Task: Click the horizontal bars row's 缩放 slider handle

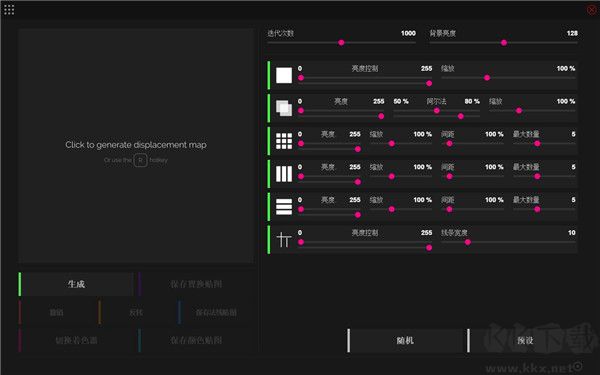Action: [x=391, y=209]
